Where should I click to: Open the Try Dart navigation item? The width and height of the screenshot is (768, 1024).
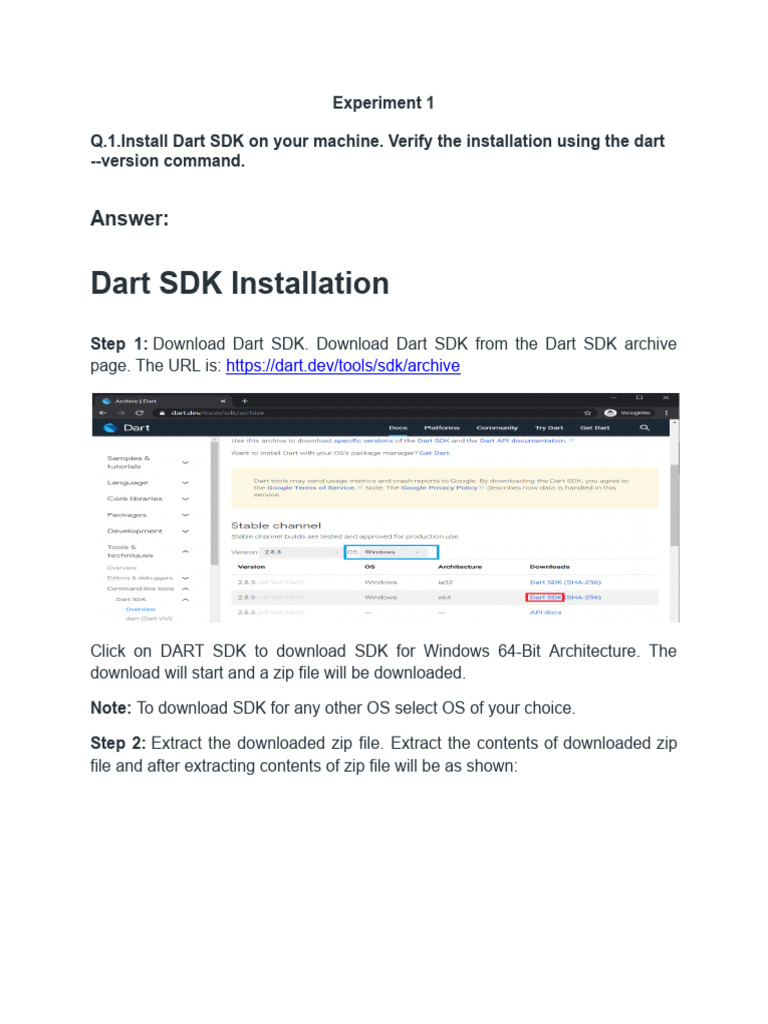(549, 428)
